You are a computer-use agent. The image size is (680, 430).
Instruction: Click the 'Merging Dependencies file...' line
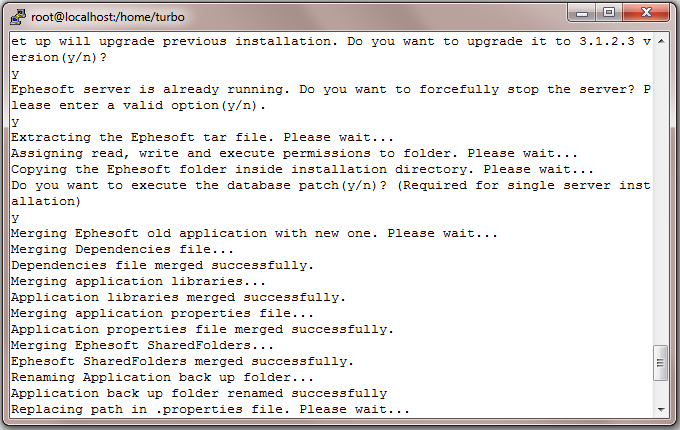[122, 249]
